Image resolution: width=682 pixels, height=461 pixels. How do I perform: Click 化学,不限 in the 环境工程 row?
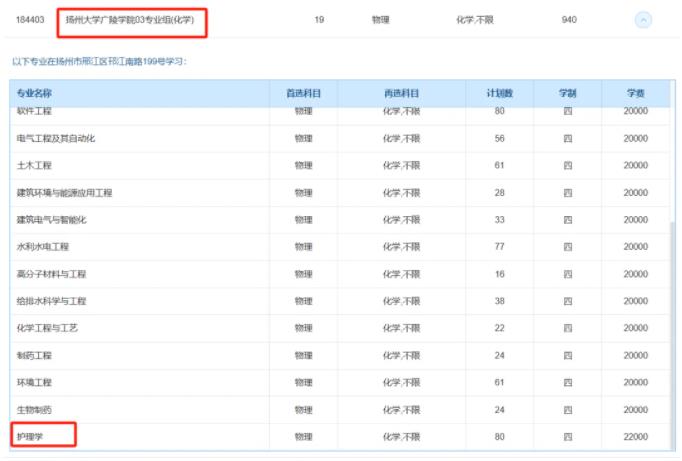401,383
